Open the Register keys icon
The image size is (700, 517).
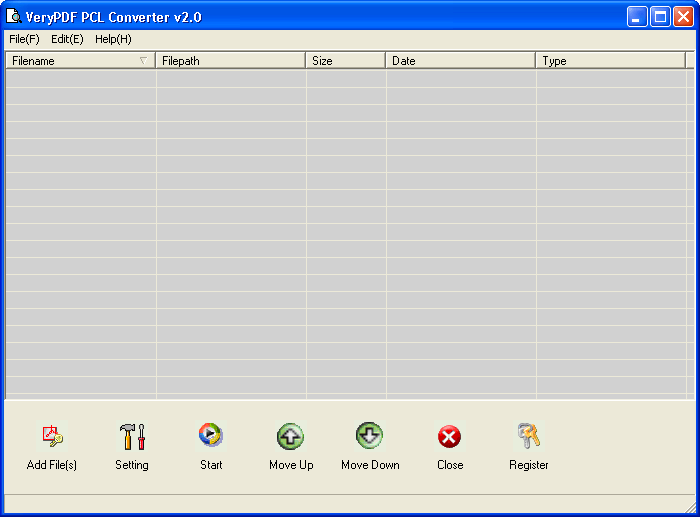pyautogui.click(x=529, y=437)
